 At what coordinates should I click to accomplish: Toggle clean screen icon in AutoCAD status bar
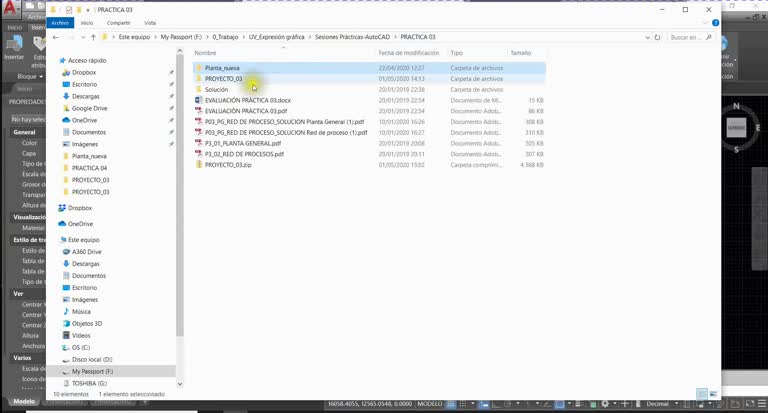pyautogui.click(x=750, y=404)
